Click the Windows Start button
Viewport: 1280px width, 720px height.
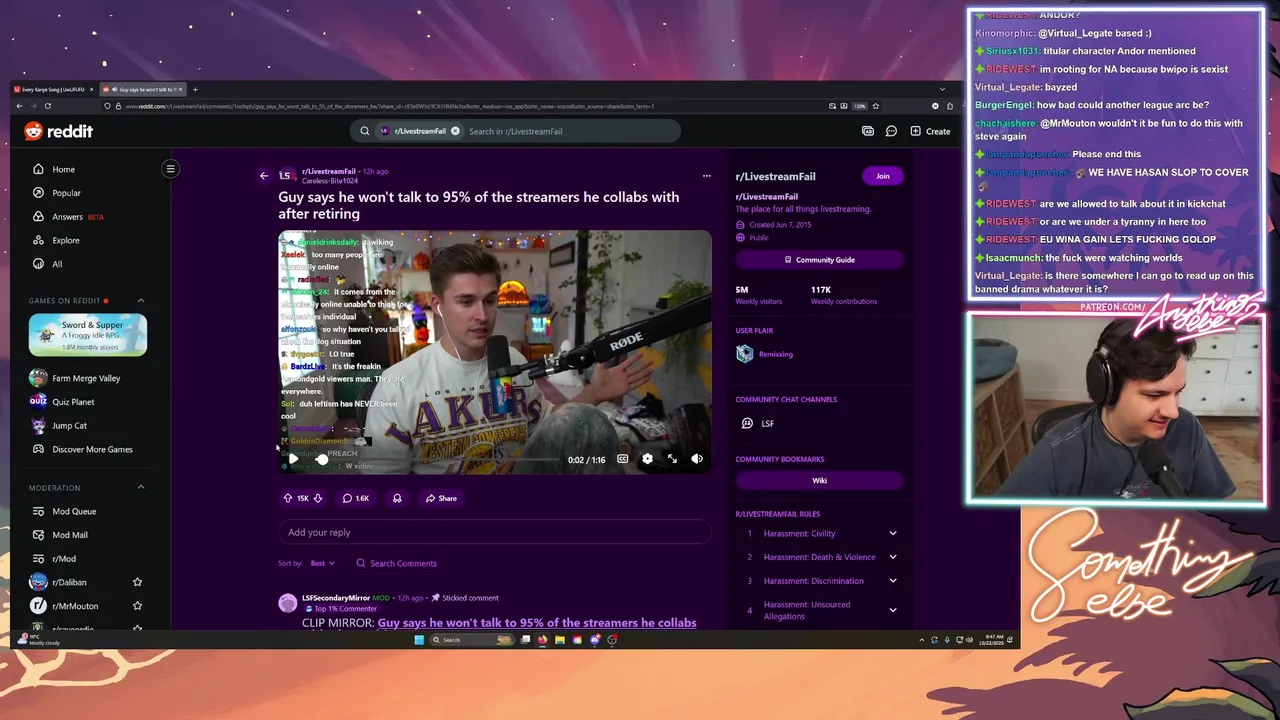pos(419,640)
